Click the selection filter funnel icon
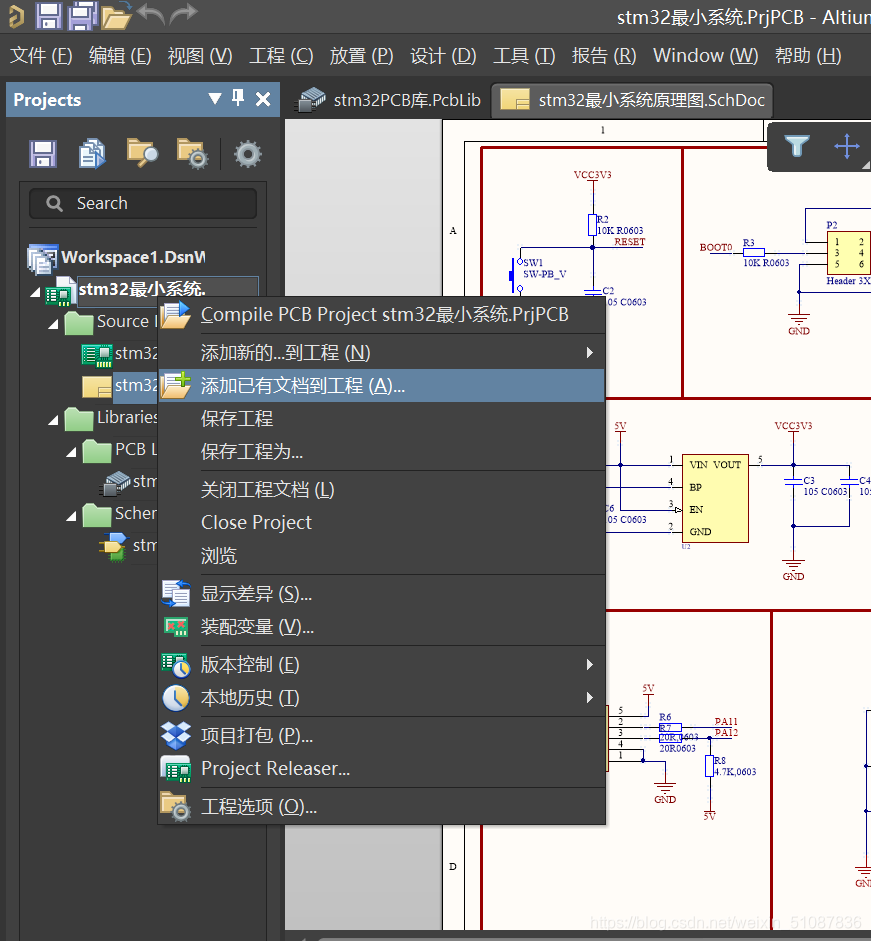The width and height of the screenshot is (871, 941). tap(796, 147)
